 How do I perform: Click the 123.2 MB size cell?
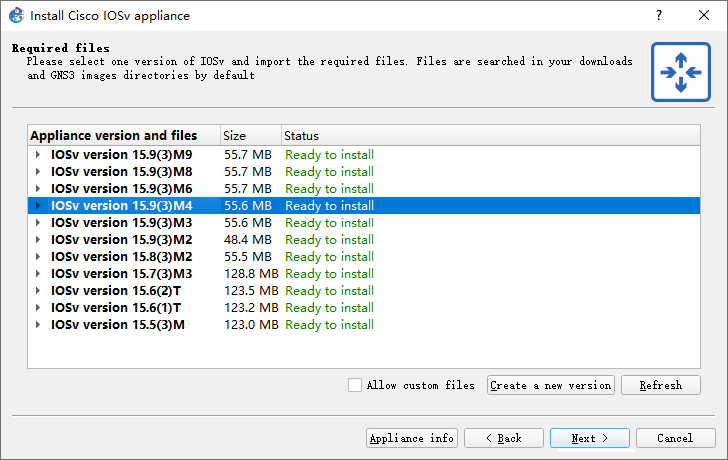pyautogui.click(x=251, y=308)
